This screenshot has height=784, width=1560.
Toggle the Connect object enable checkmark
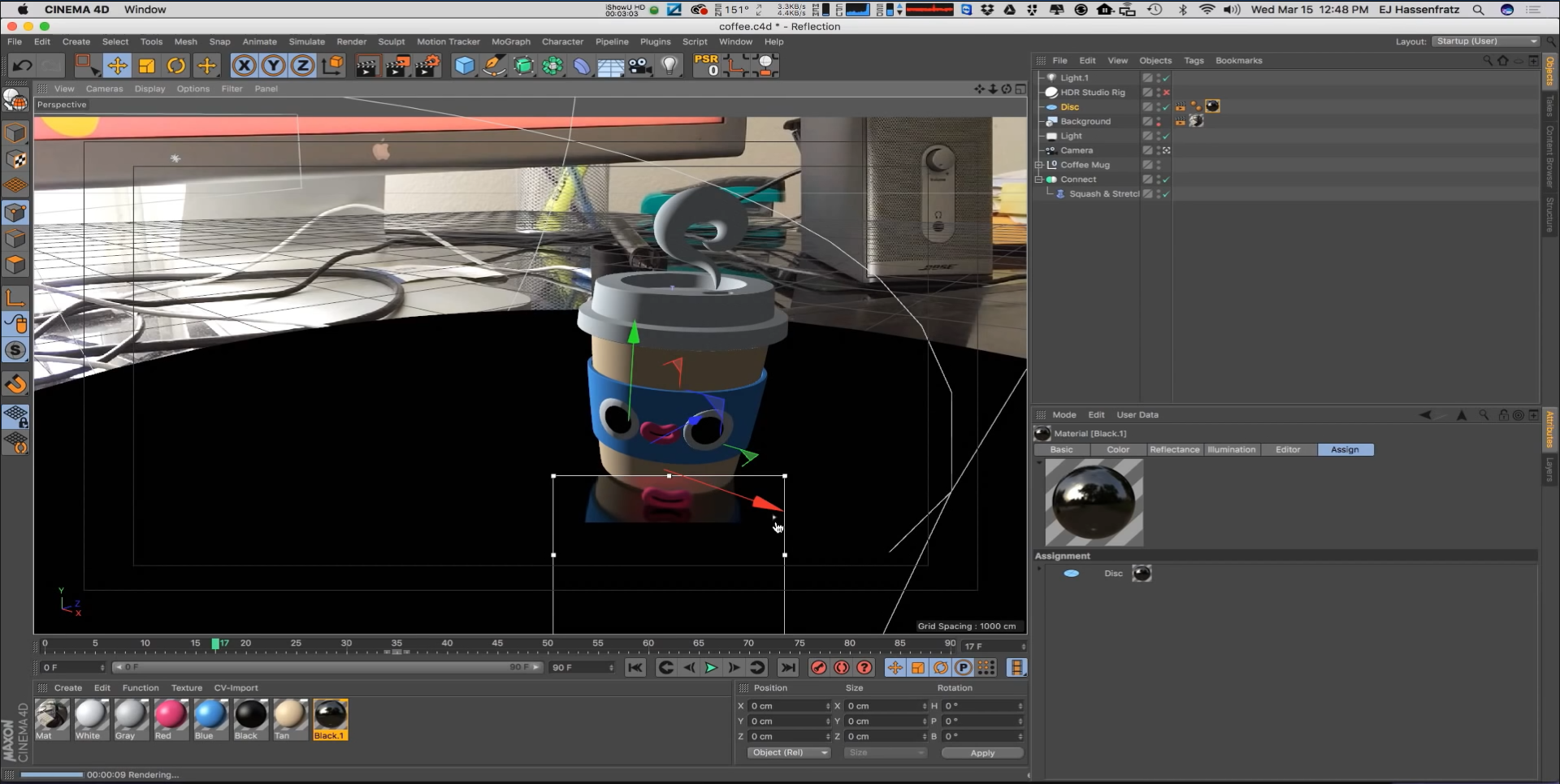(x=1166, y=180)
